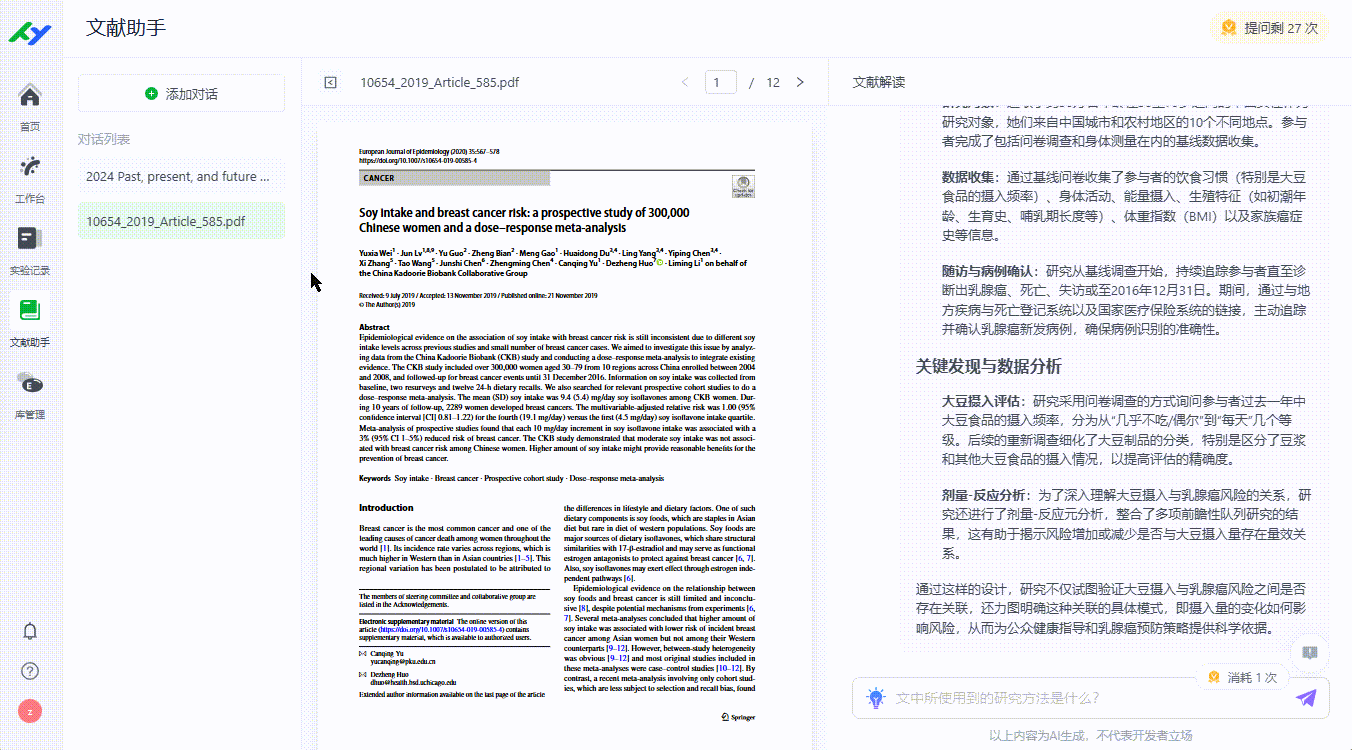Open 库管理 in the sidebar

30,392
